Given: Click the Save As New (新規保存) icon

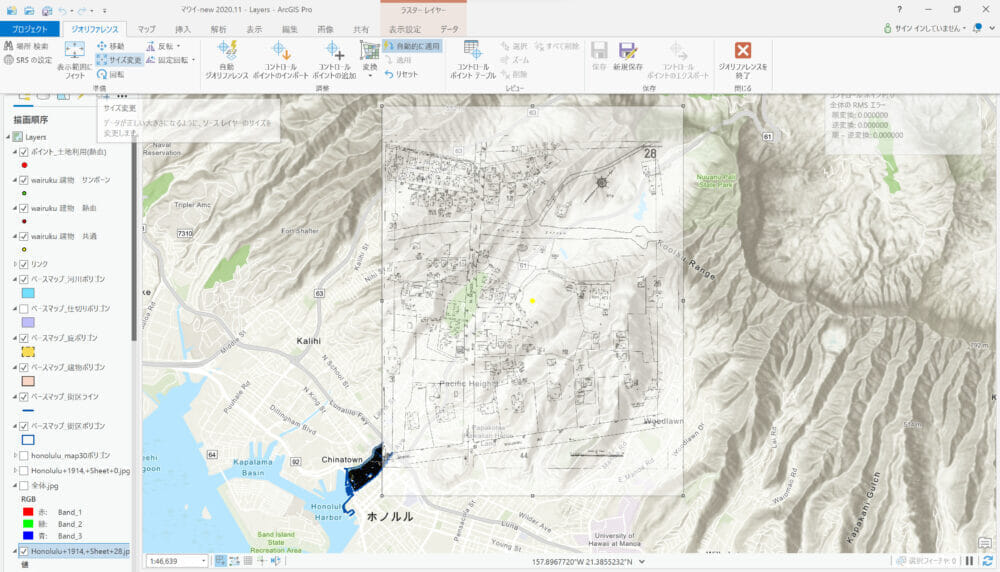Looking at the screenshot, I should click(x=628, y=50).
